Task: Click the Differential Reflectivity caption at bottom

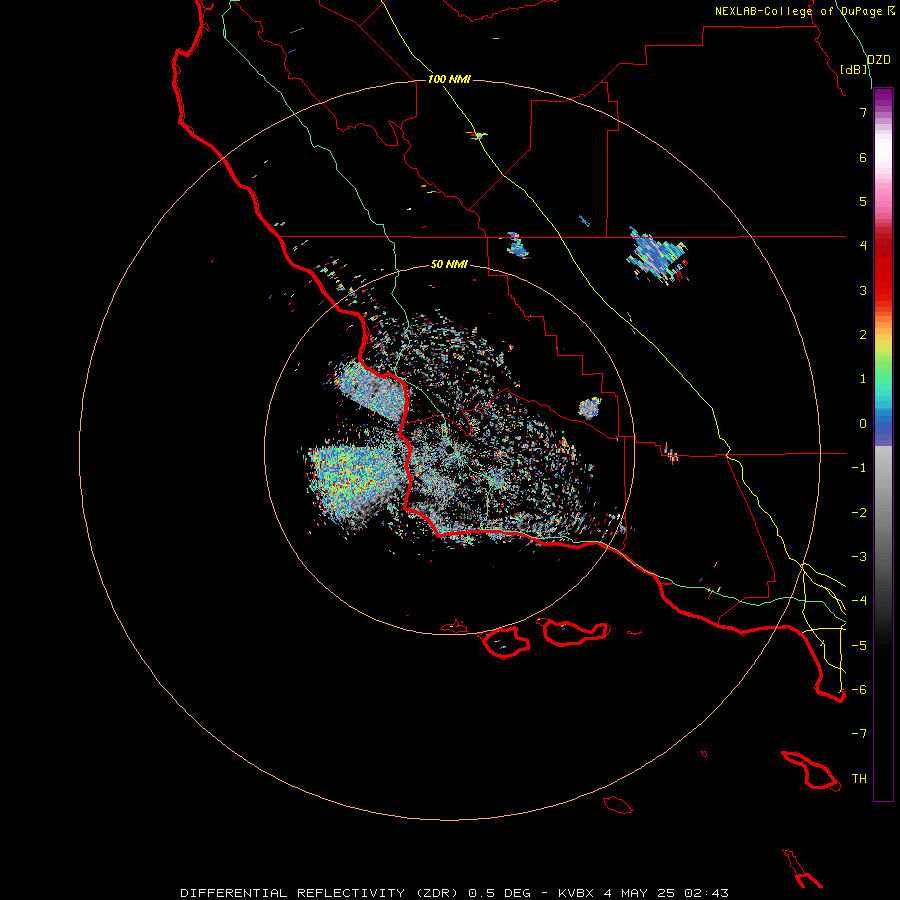Action: (455, 893)
